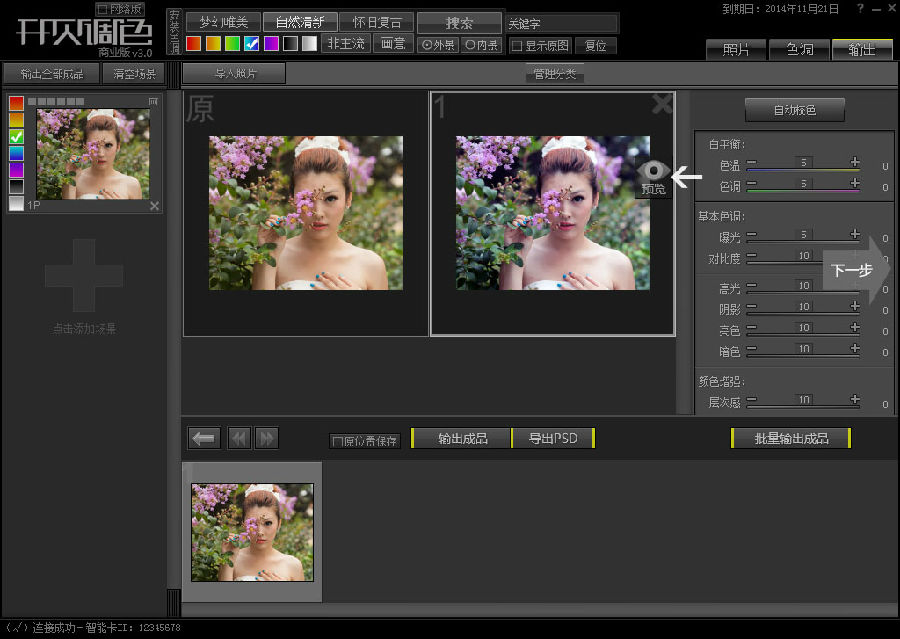Close preview panel 1 with the X

(662, 103)
